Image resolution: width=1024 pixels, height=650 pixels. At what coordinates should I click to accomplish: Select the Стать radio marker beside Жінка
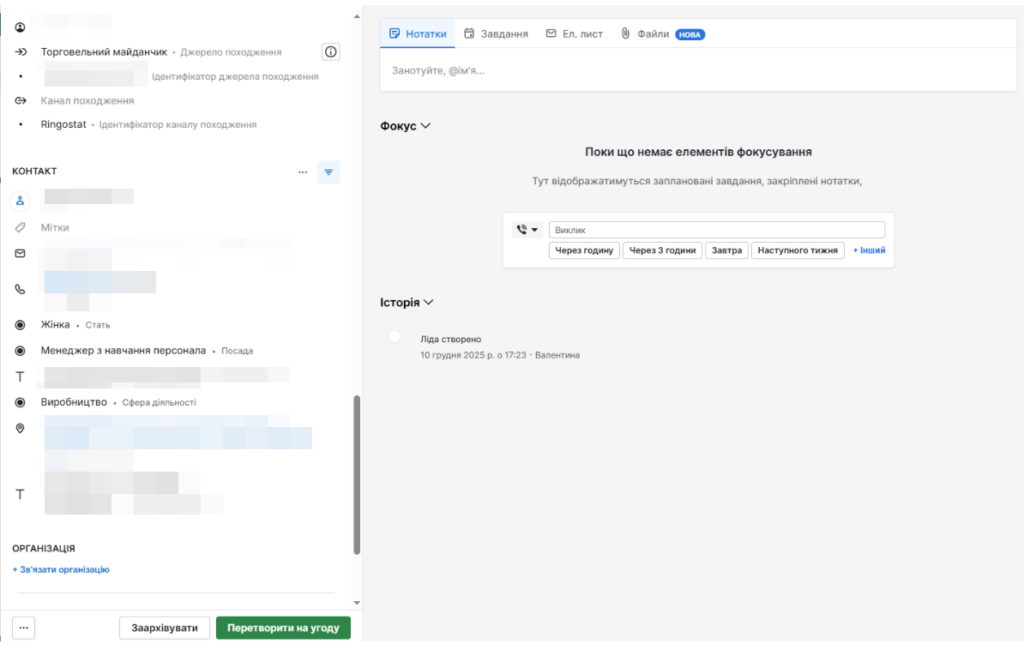tap(21, 324)
